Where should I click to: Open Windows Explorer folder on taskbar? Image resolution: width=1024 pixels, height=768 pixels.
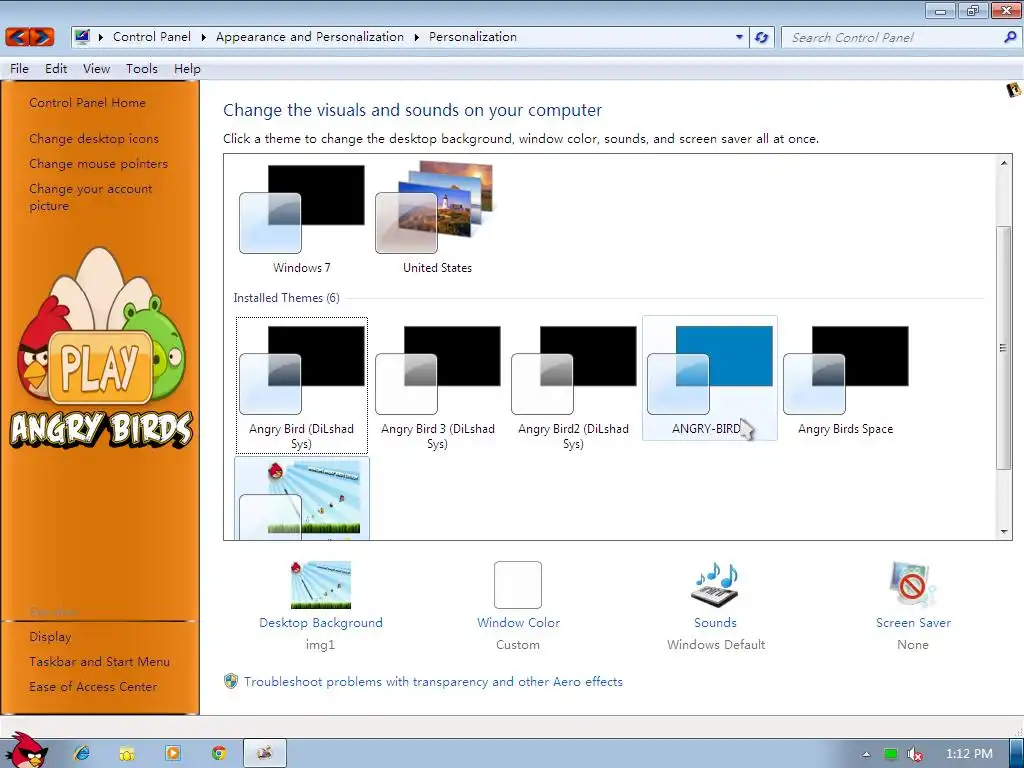127,754
